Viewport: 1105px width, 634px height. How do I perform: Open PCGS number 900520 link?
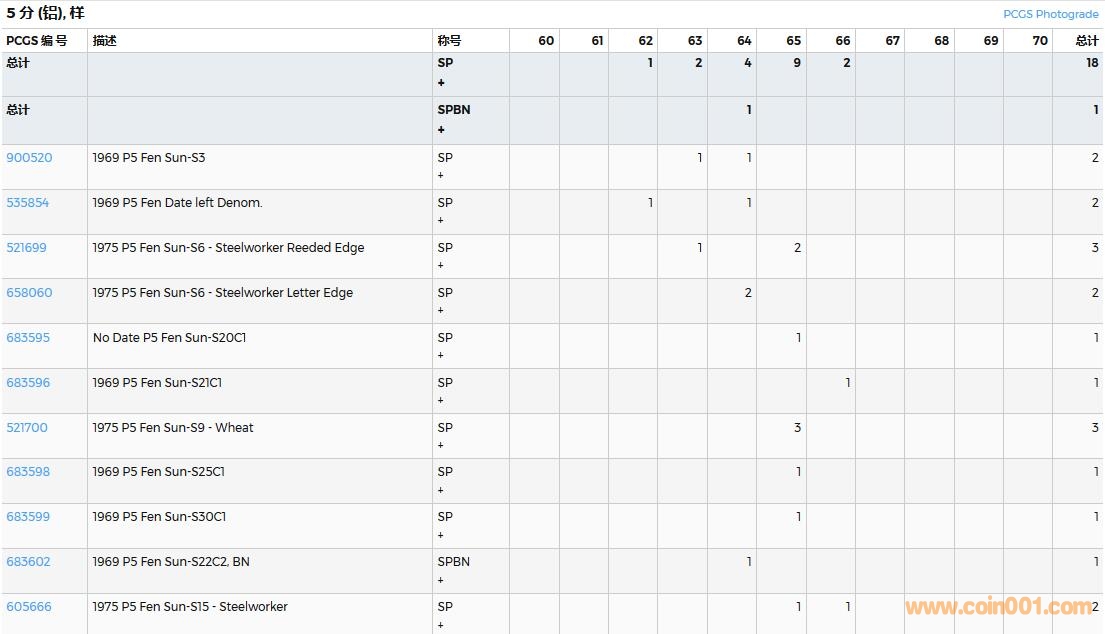pyautogui.click(x=29, y=158)
